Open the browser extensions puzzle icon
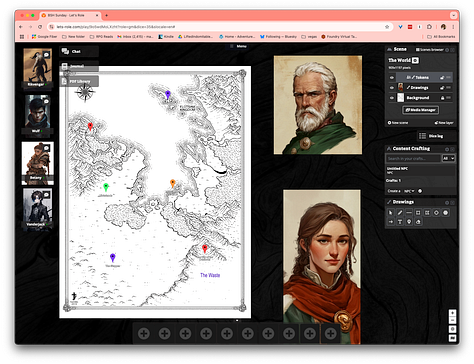Viewport: 474px width, 364px height. pyautogui.click(x=429, y=27)
